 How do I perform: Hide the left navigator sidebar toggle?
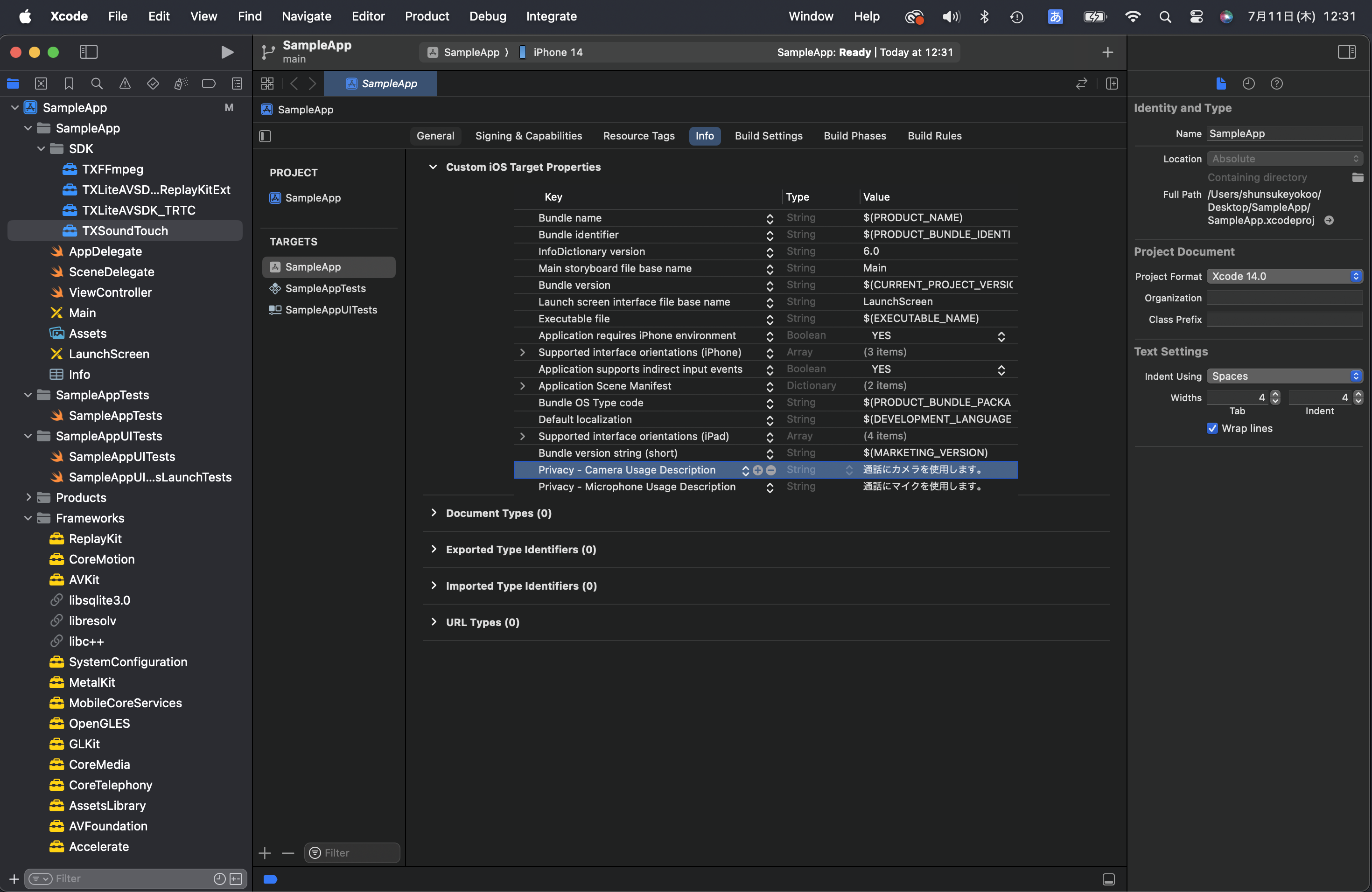(x=88, y=52)
